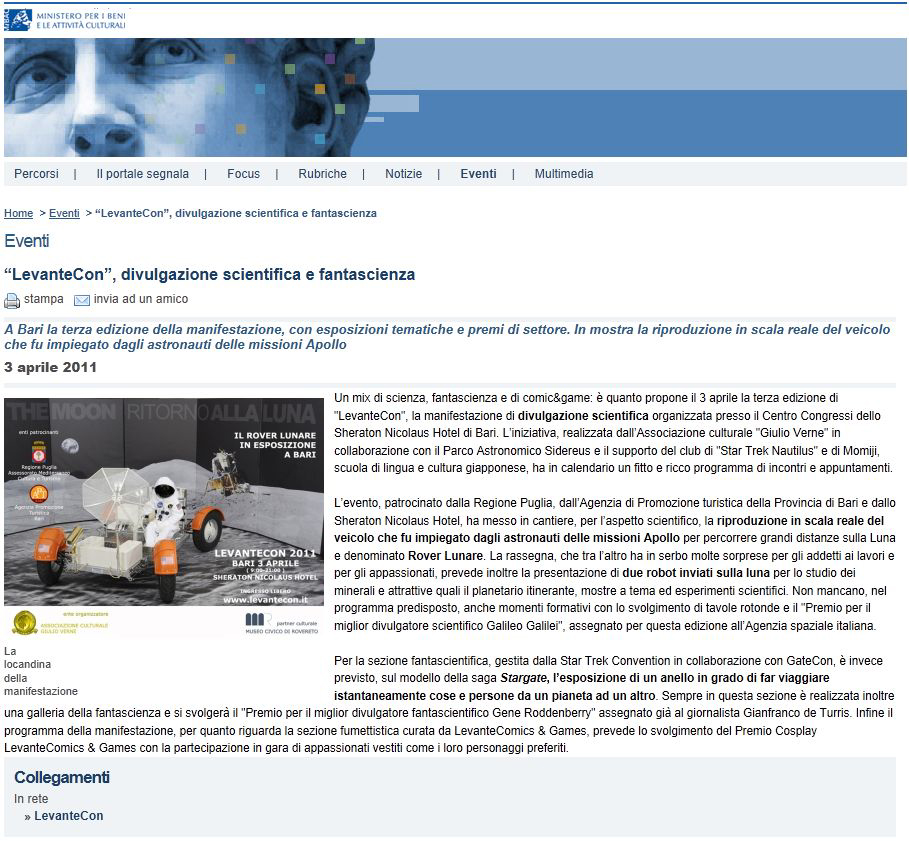Screen dimensions: 909x844
Task: Click the breadcrumb text LevanteCon divulgazione scientifica
Action: [x=236, y=213]
